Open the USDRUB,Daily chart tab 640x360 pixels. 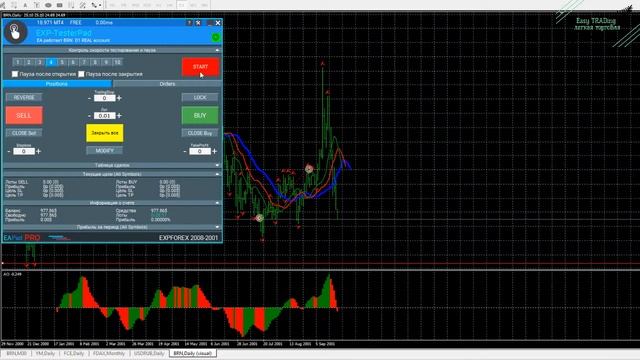(x=149, y=353)
